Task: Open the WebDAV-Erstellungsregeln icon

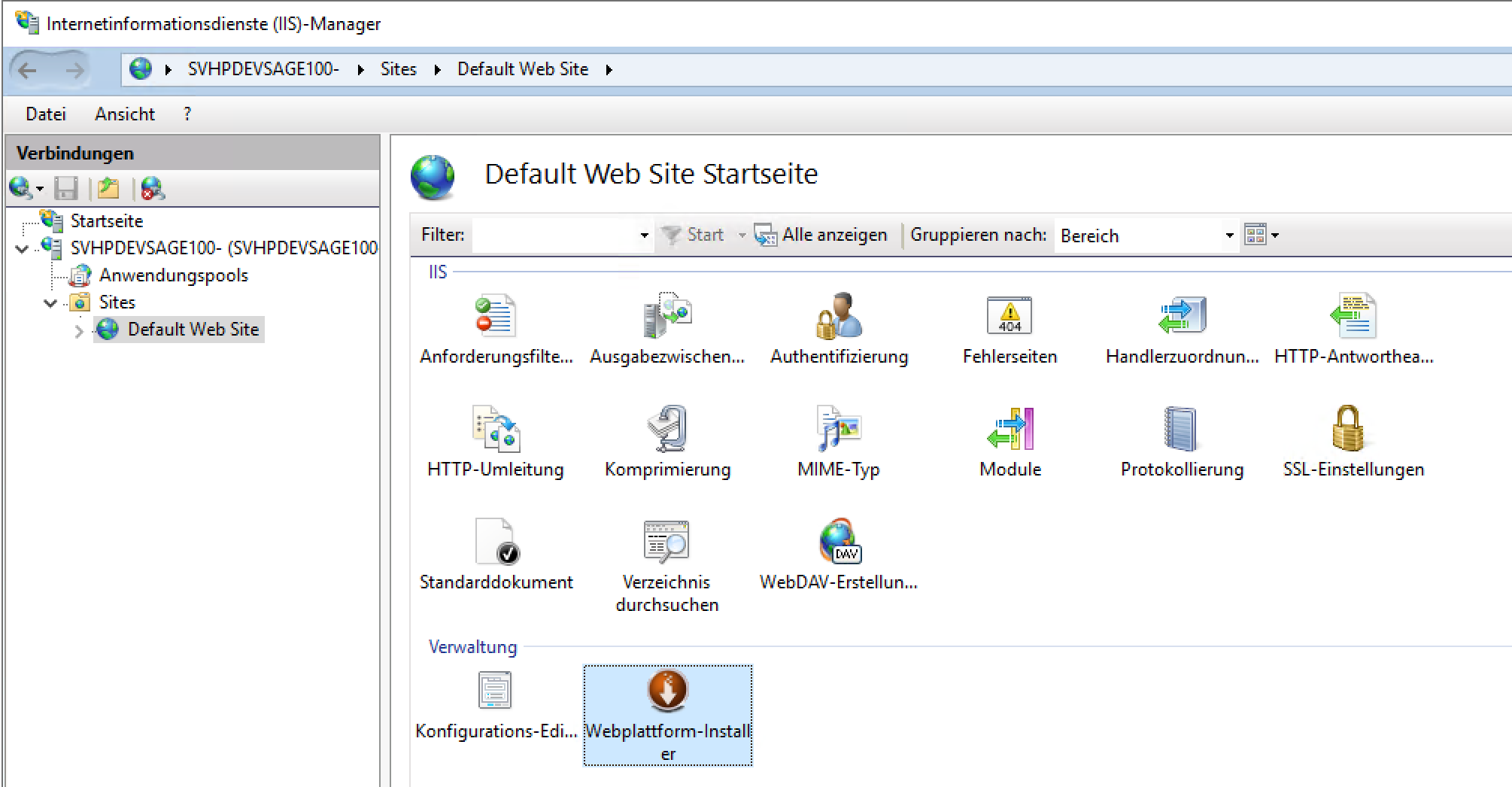Action: click(x=838, y=542)
